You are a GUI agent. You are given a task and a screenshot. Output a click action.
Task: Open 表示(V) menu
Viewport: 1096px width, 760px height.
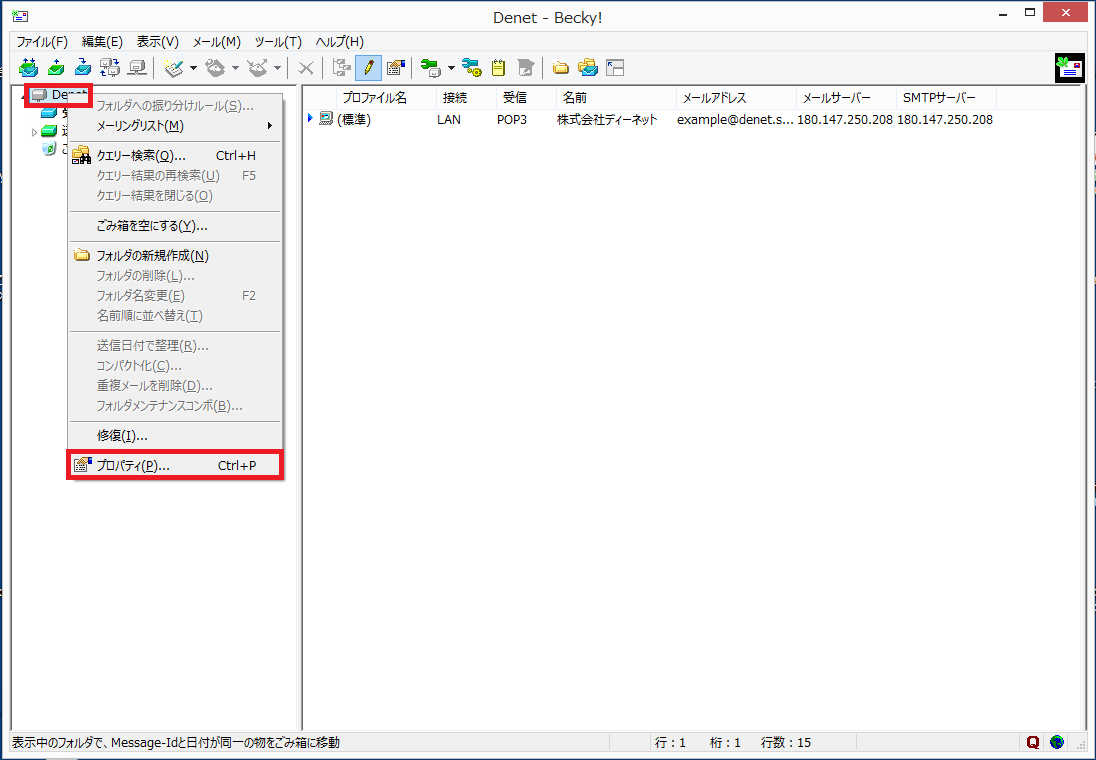click(157, 42)
